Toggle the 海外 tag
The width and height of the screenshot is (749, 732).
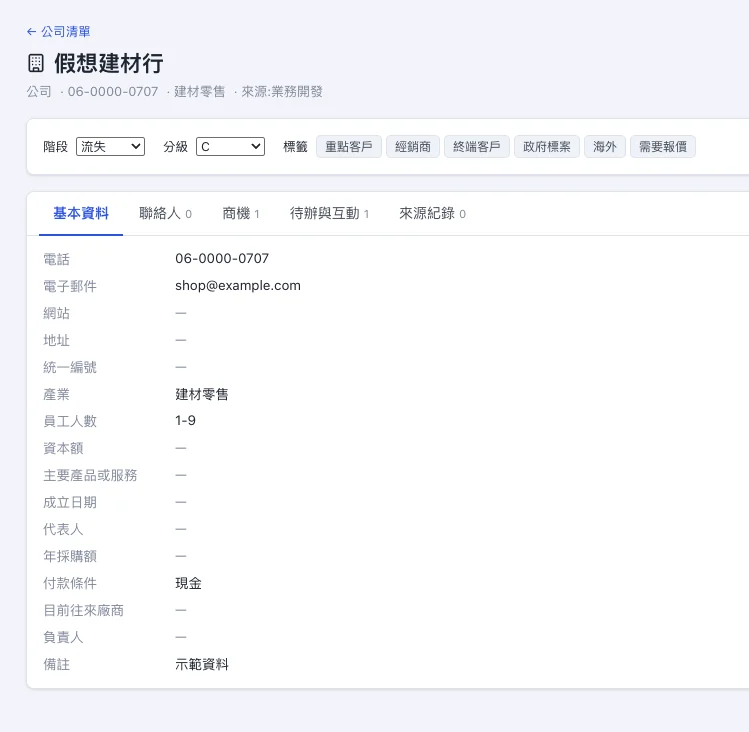(x=605, y=146)
